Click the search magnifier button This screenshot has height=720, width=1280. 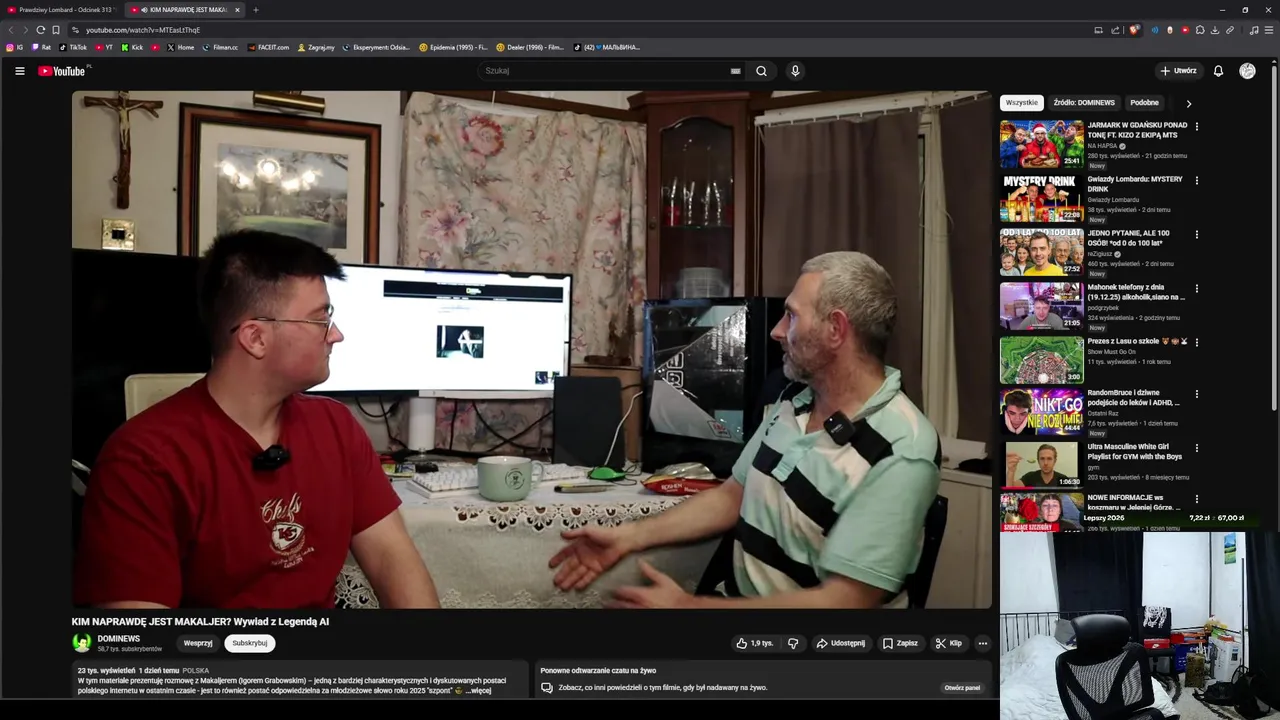(761, 71)
